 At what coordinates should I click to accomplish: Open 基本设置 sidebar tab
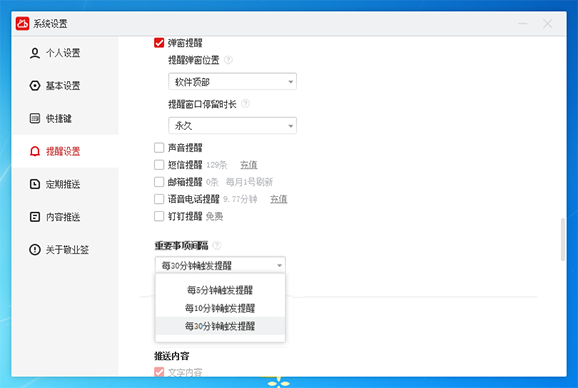pyautogui.click(x=65, y=86)
